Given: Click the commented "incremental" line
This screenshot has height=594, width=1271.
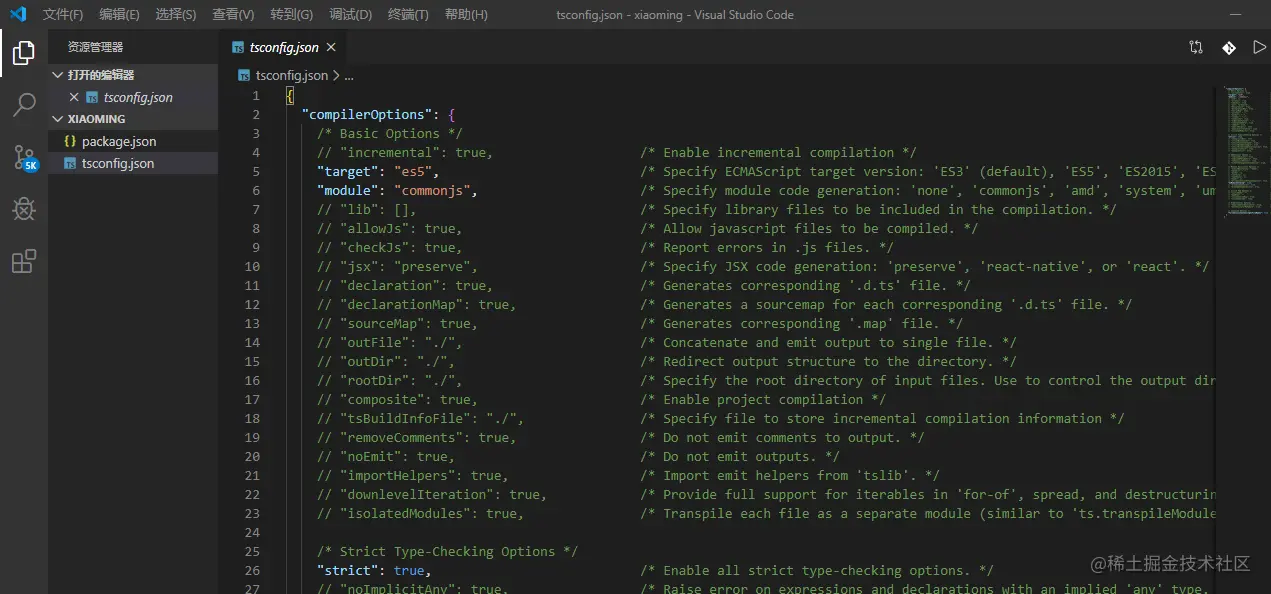Looking at the screenshot, I should (405, 152).
